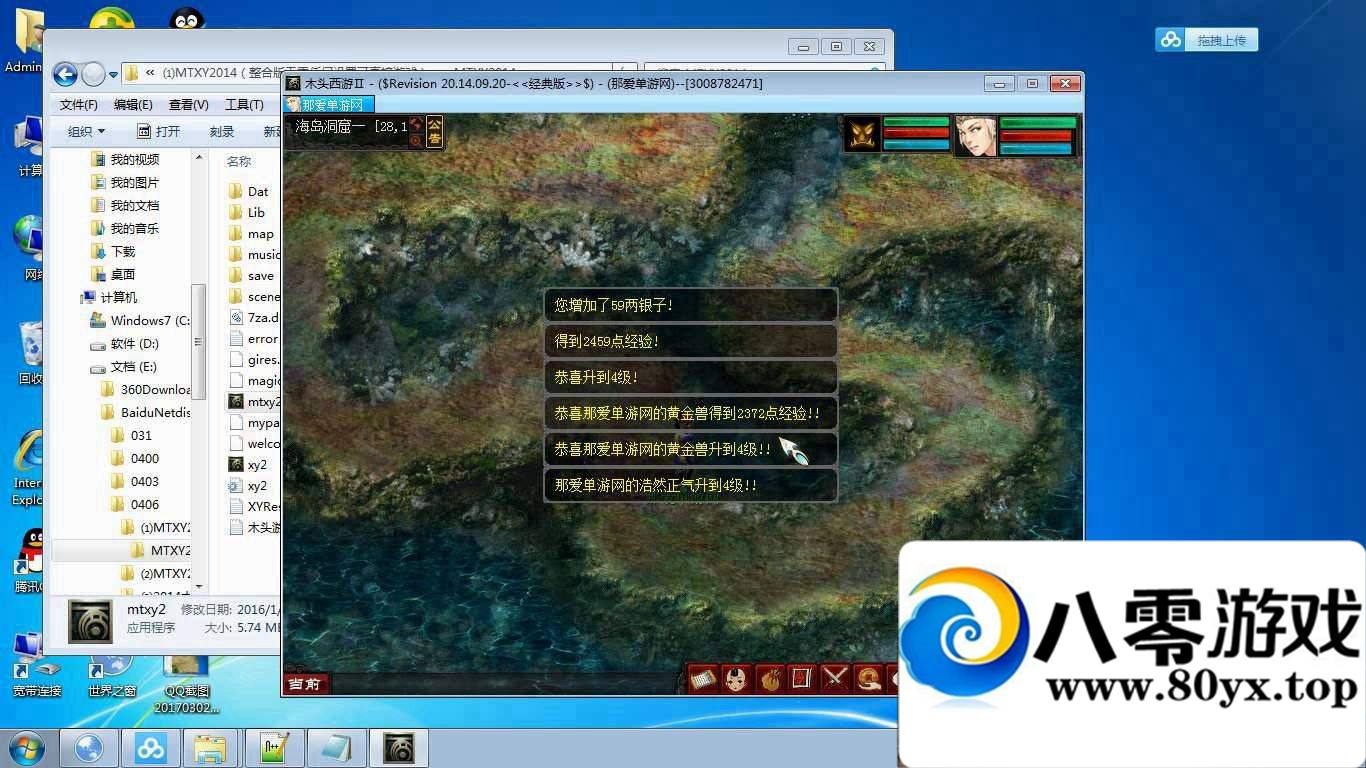Select the 0406 folder in tree

[134, 504]
